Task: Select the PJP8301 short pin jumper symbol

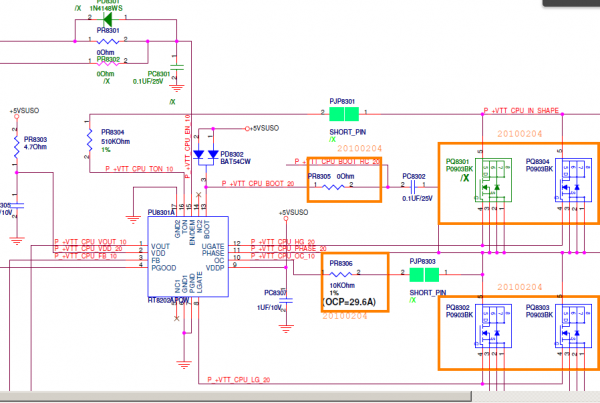Action: [344, 114]
